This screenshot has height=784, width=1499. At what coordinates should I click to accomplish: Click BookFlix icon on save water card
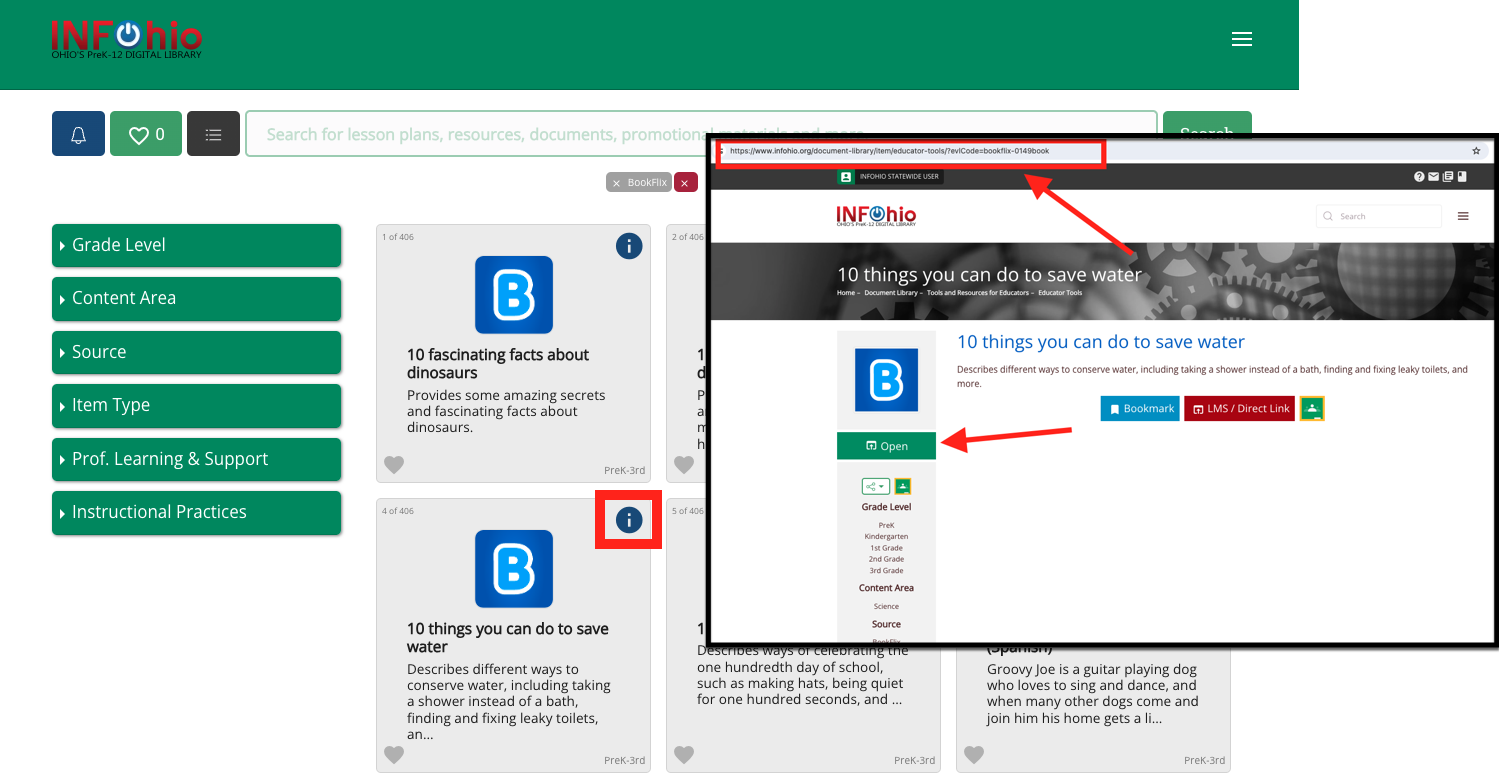[x=514, y=569]
